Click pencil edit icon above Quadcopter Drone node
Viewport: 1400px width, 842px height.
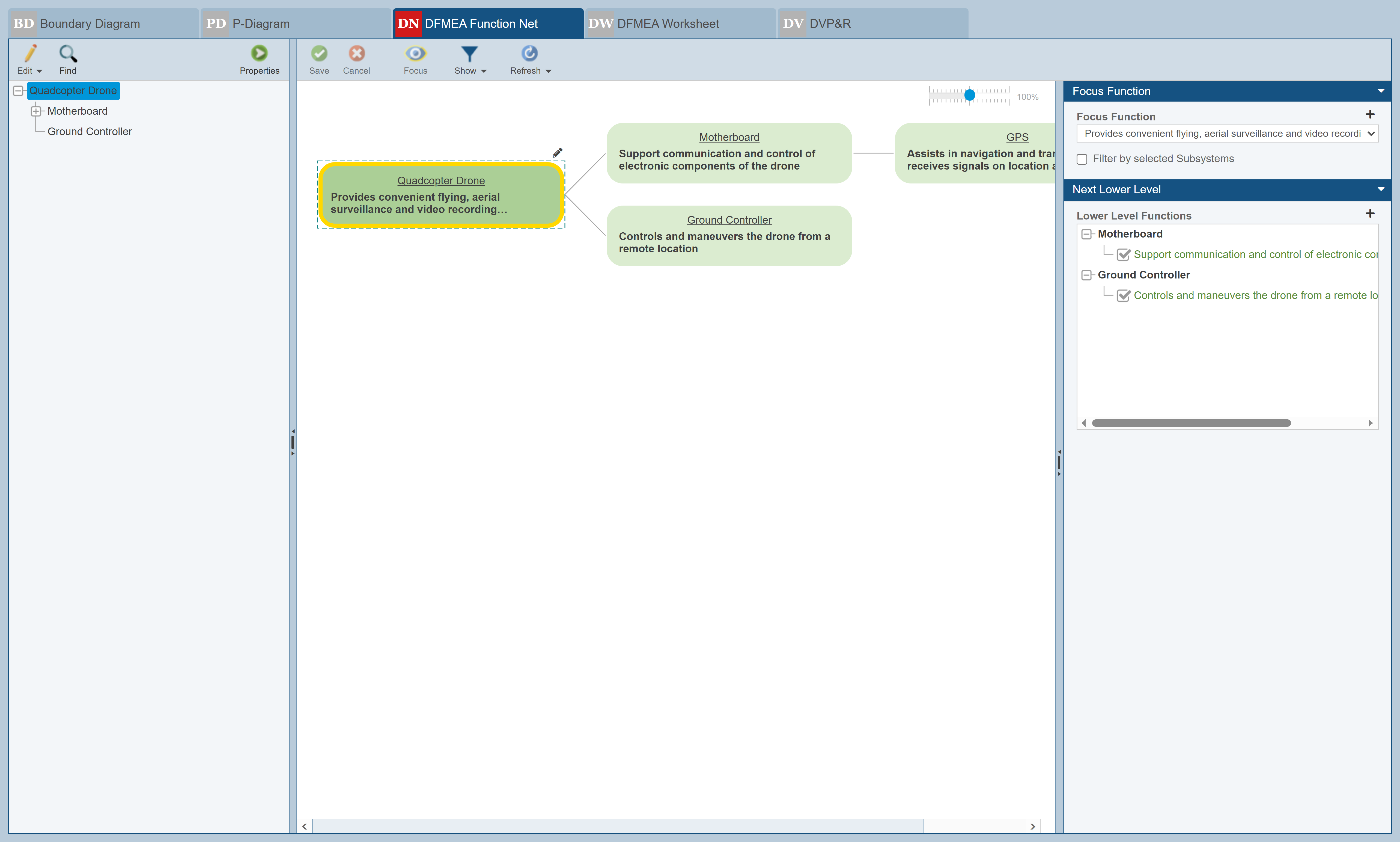(557, 153)
